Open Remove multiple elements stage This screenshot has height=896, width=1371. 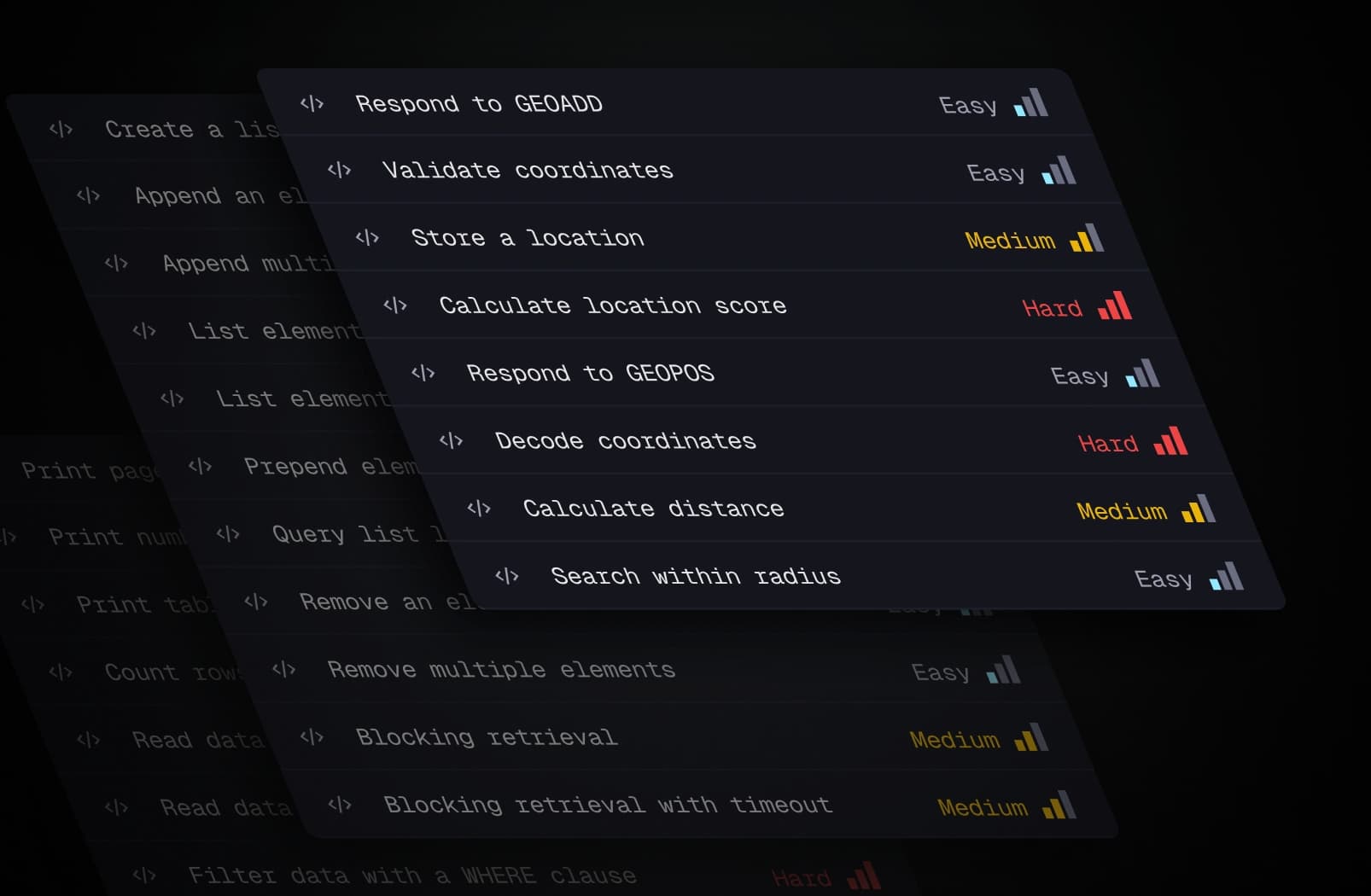[501, 670]
